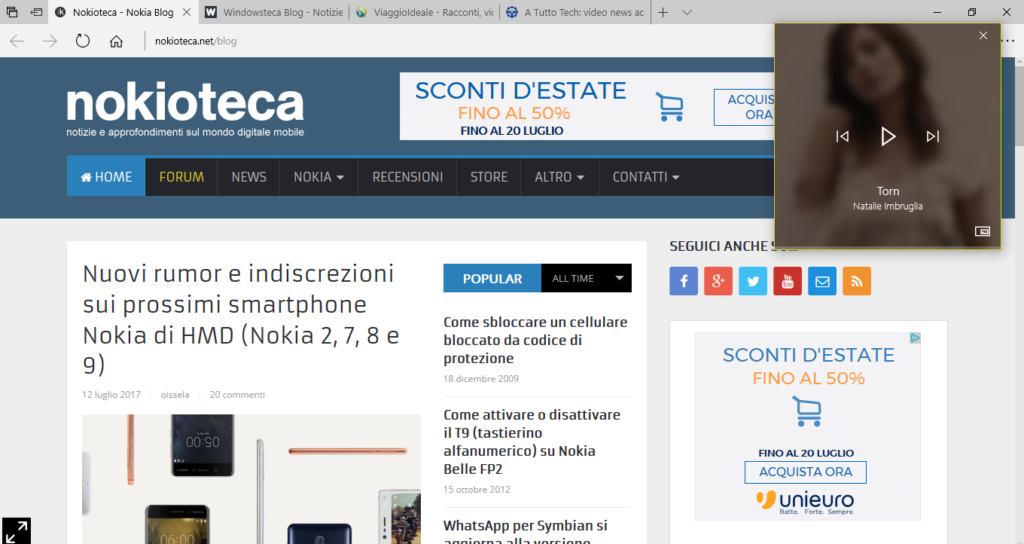1024x544 pixels.
Task: Open browser more options ellipsis
Action: click(x=1010, y=41)
